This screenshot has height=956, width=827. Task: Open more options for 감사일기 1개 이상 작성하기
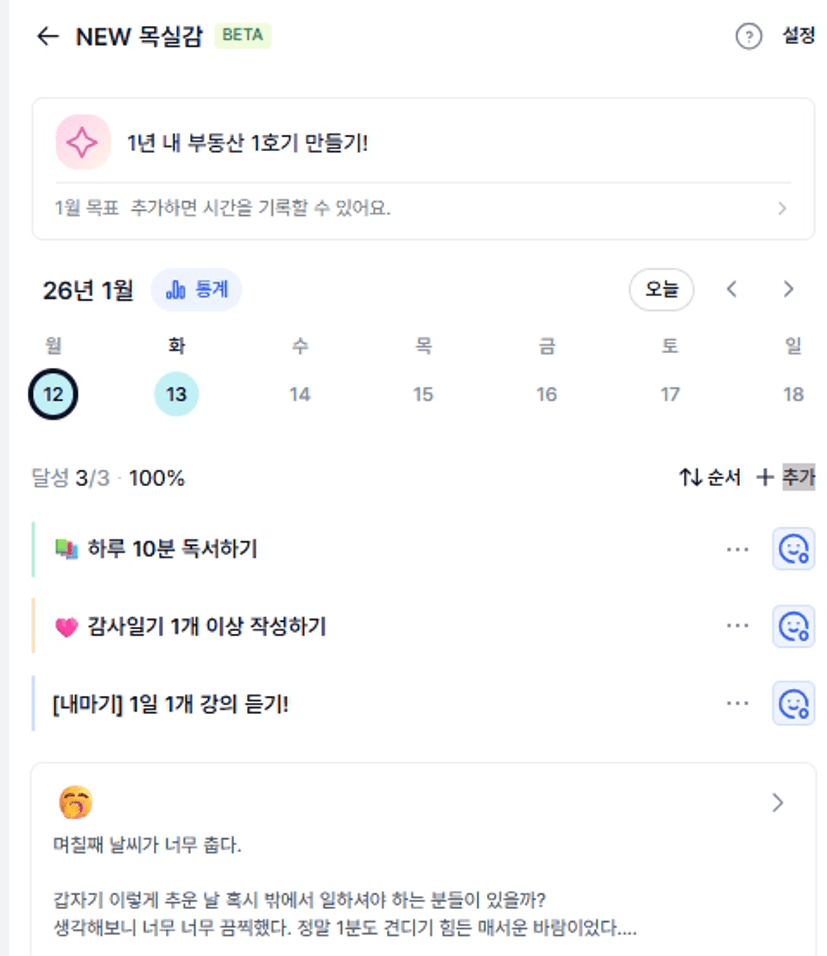tap(738, 626)
